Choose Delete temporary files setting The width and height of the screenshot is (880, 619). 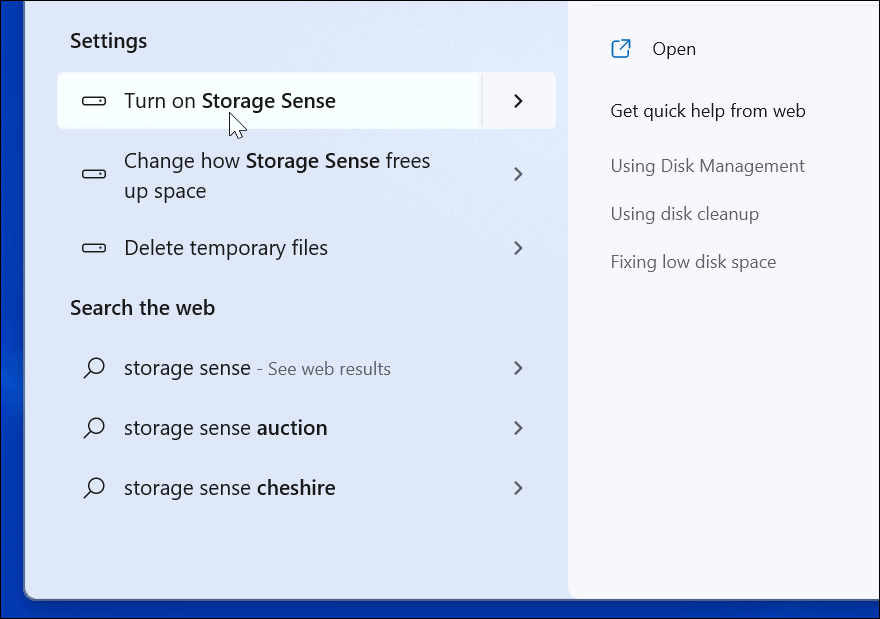226,248
